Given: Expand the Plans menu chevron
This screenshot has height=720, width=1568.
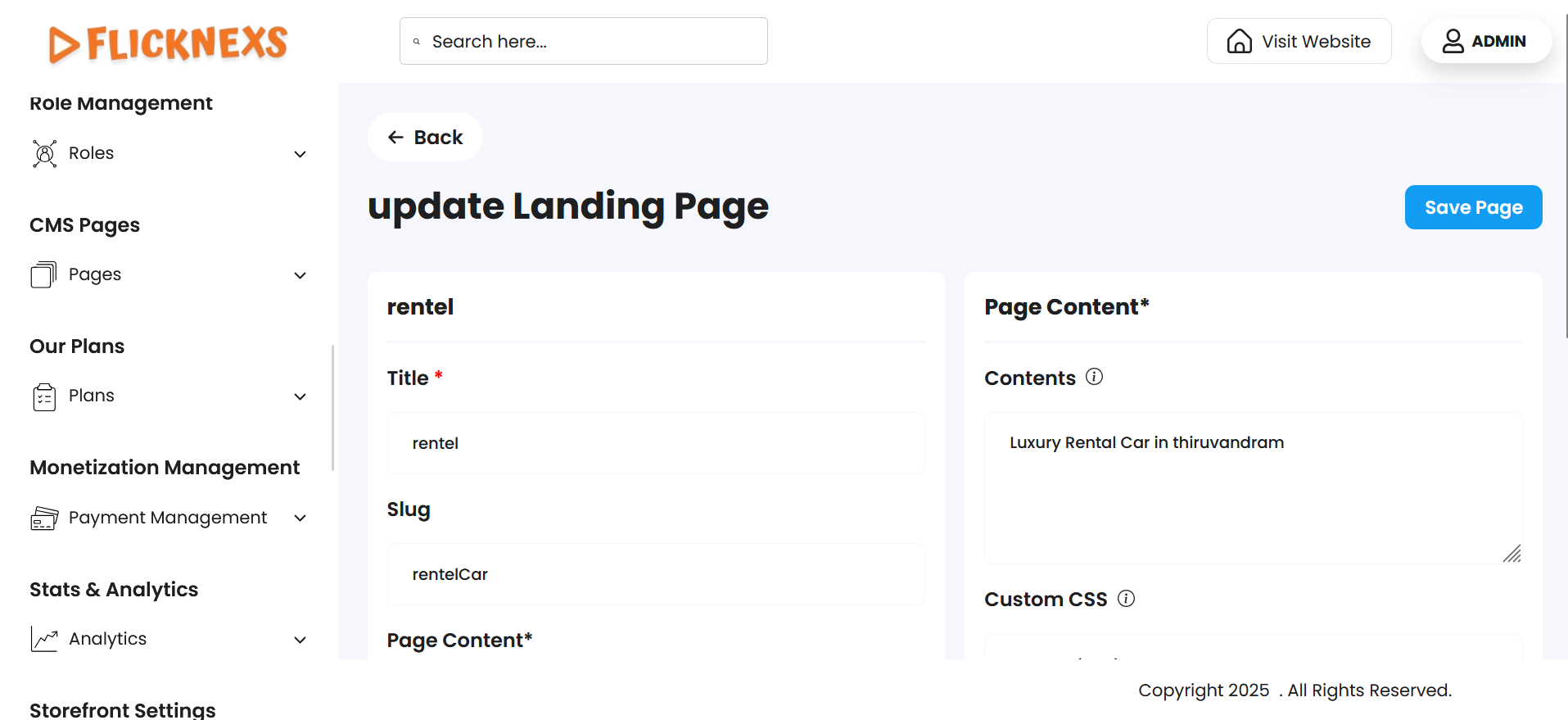Looking at the screenshot, I should pos(300,396).
